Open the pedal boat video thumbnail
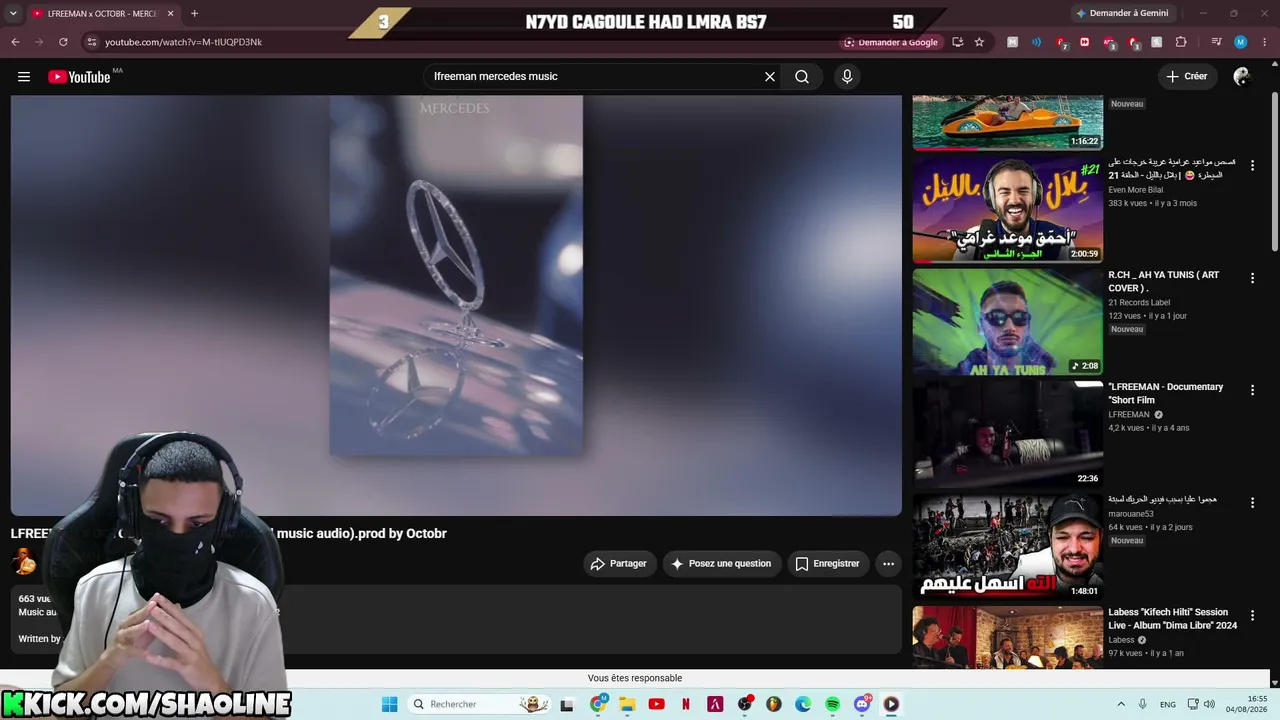The height and width of the screenshot is (720, 1280). click(1008, 123)
